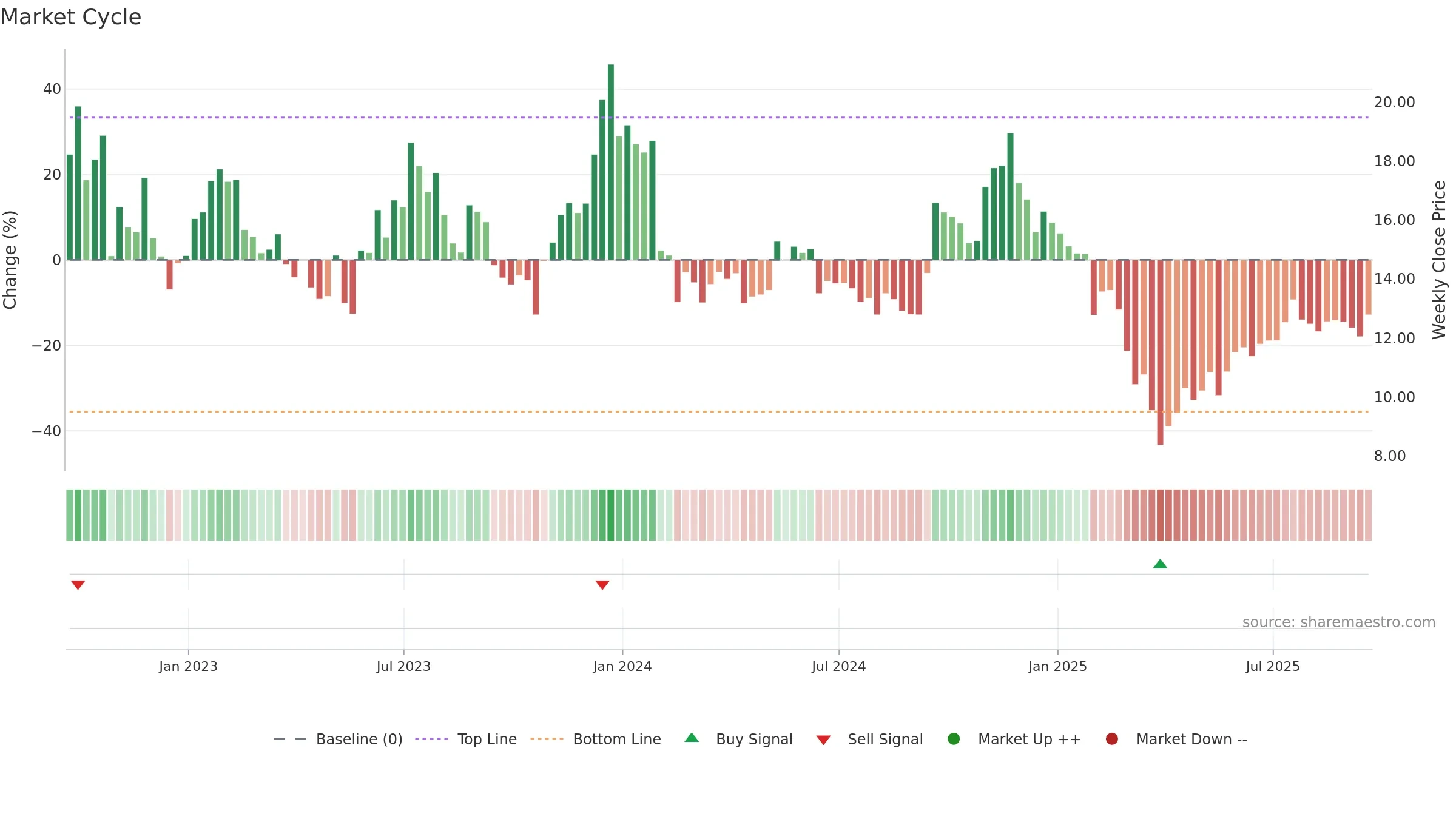Toggle the Market Down -- legend entry
The height and width of the screenshot is (819, 1456).
[1176, 739]
